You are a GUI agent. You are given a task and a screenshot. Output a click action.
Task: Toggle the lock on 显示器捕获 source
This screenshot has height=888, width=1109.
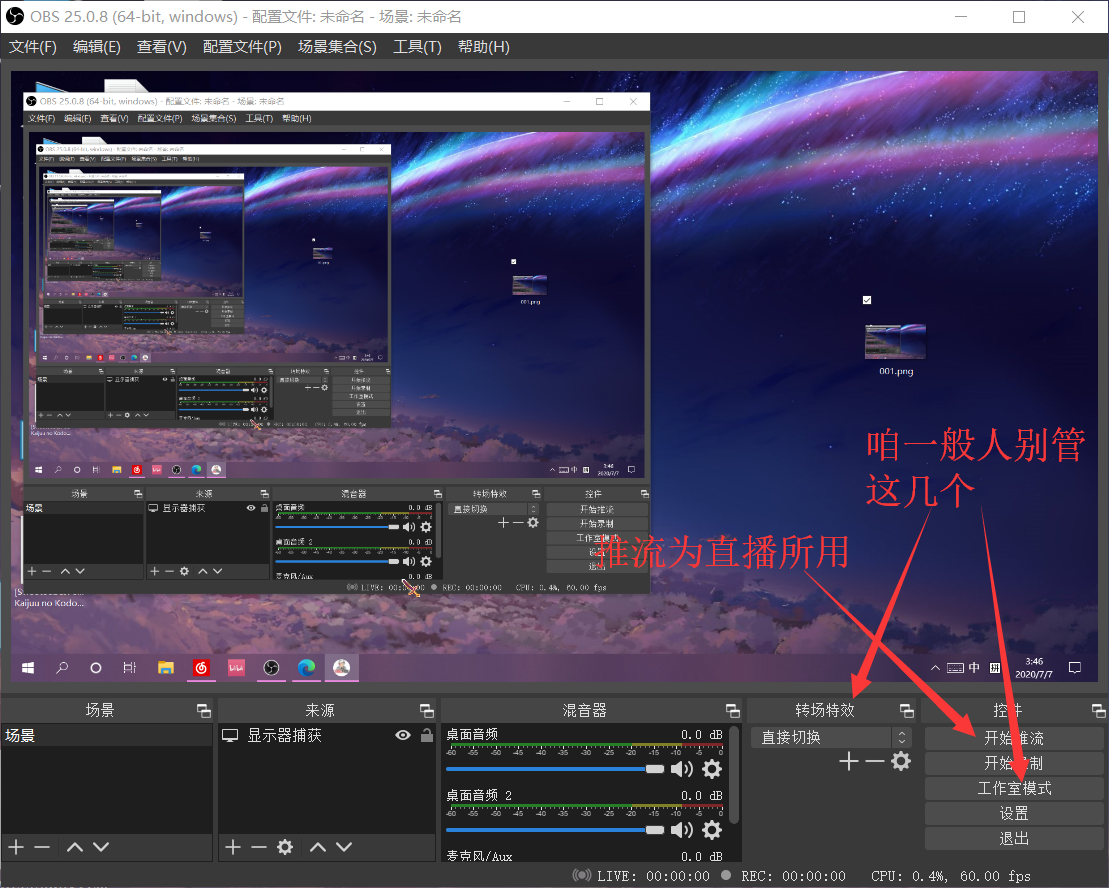[x=426, y=735]
